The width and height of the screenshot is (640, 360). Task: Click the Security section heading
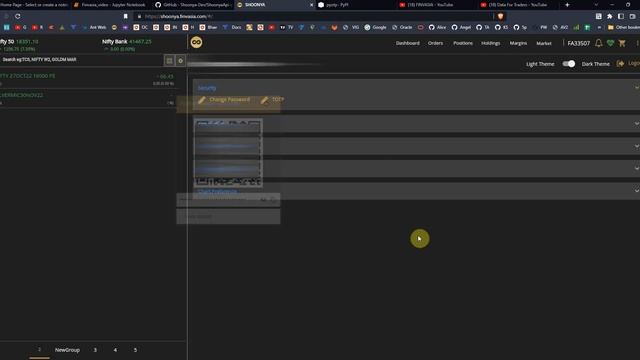pos(207,88)
